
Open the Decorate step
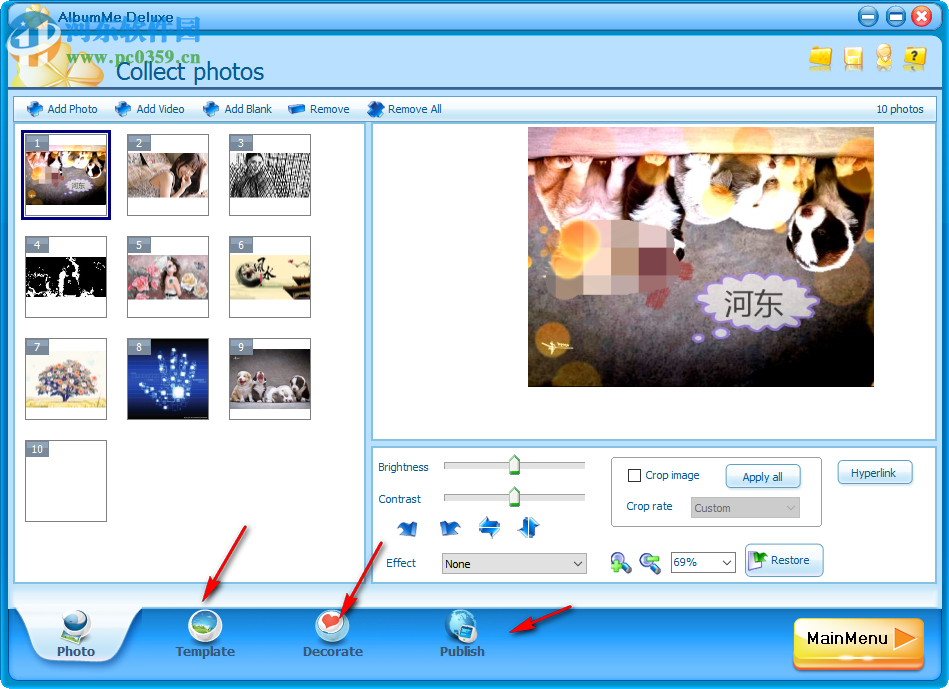tap(333, 635)
